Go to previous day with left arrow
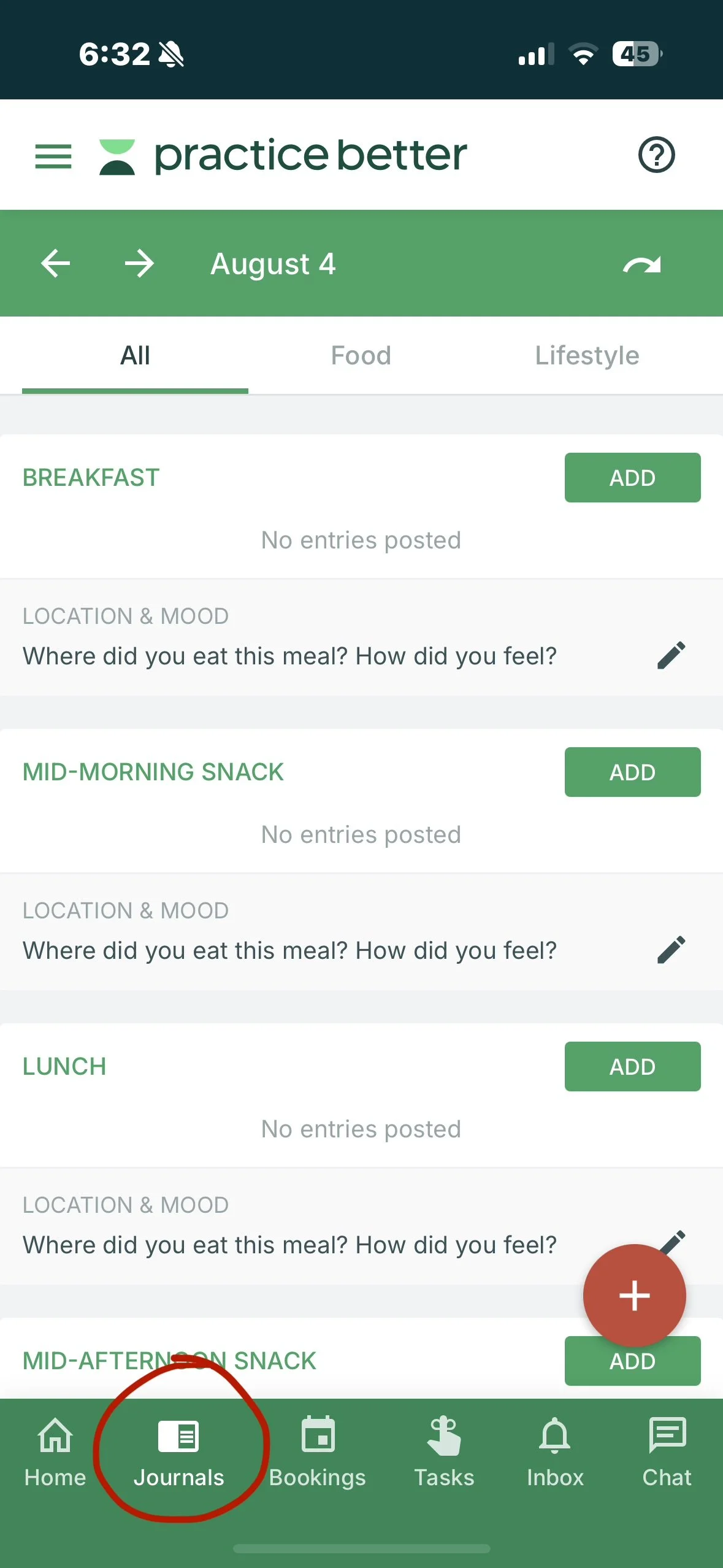723x1568 pixels. (x=56, y=264)
